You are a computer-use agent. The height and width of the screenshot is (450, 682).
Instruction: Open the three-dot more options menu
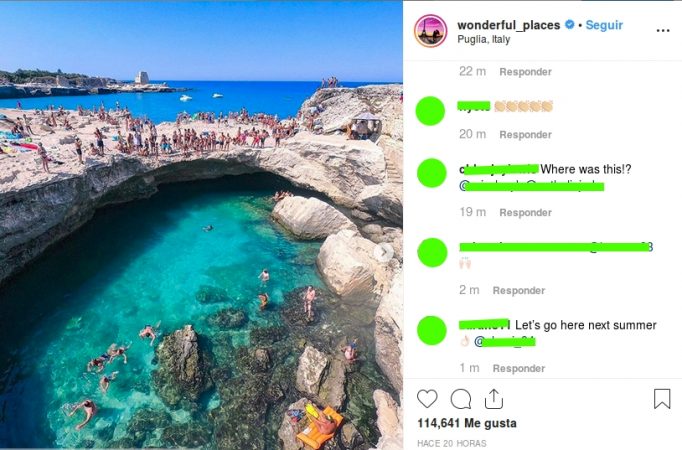[662, 30]
